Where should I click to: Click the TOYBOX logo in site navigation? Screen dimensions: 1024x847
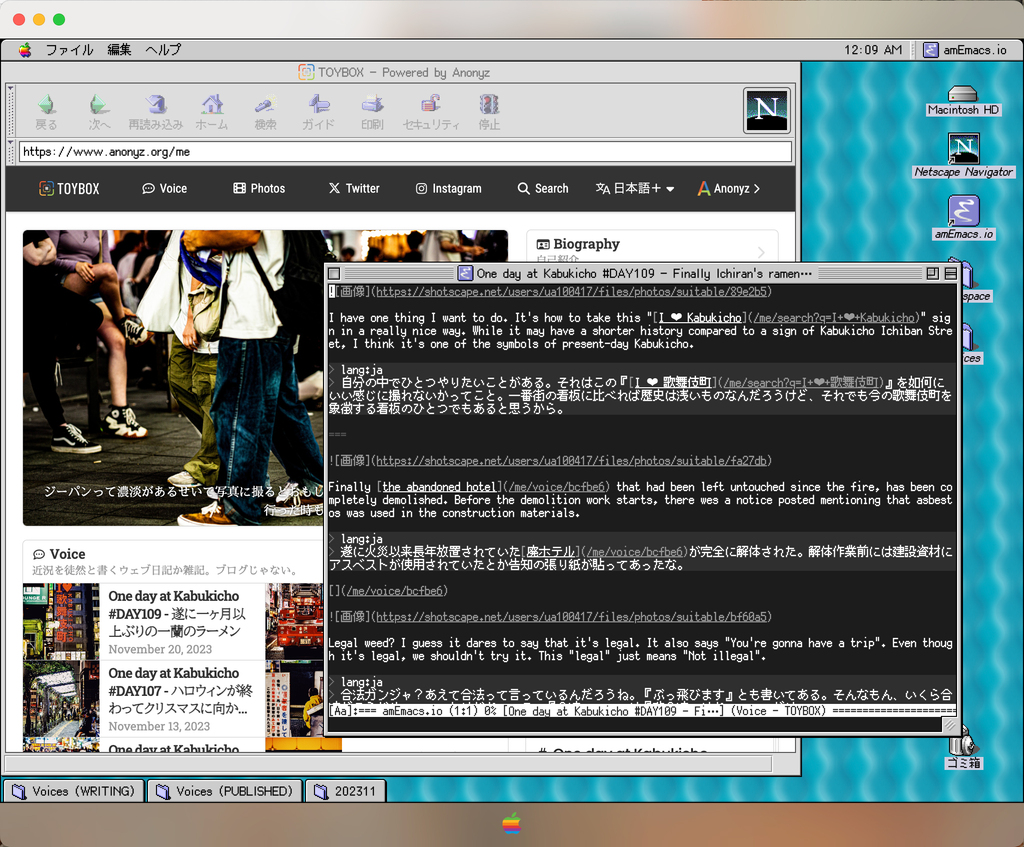point(69,189)
